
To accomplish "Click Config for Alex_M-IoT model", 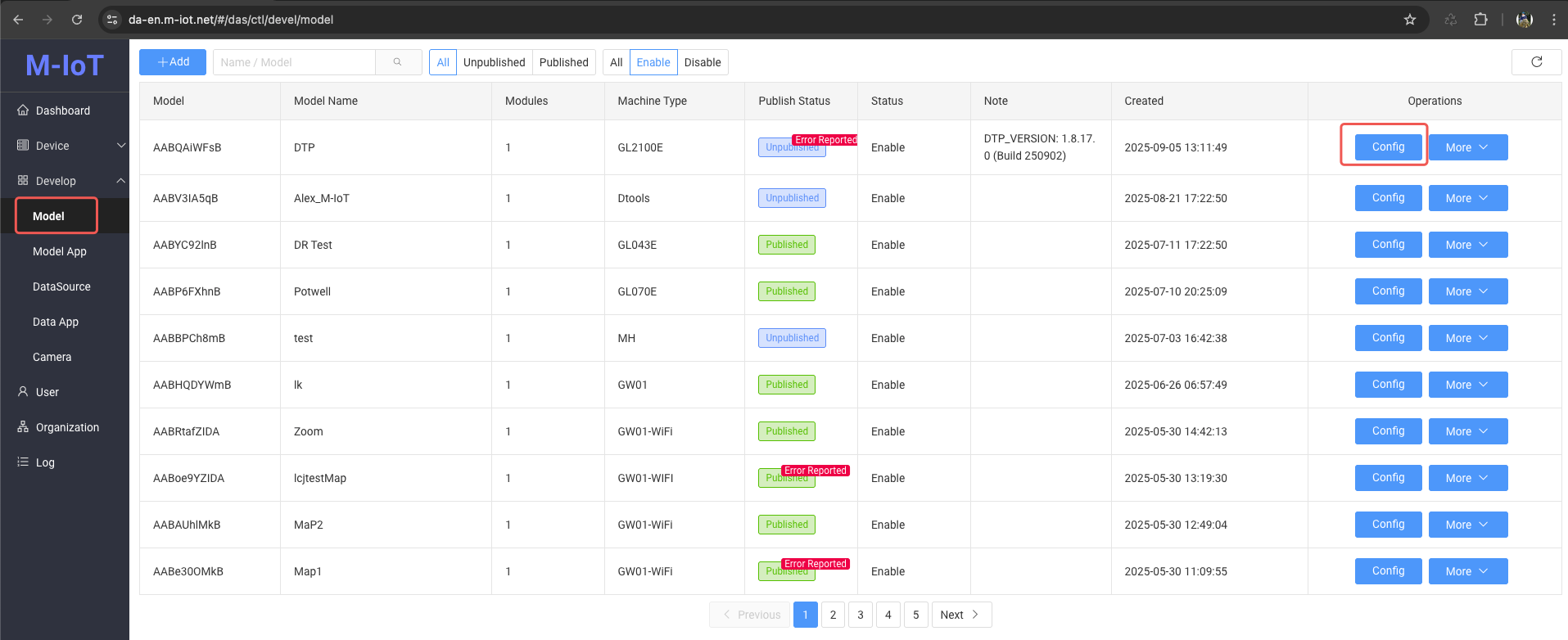I will coord(1388,198).
